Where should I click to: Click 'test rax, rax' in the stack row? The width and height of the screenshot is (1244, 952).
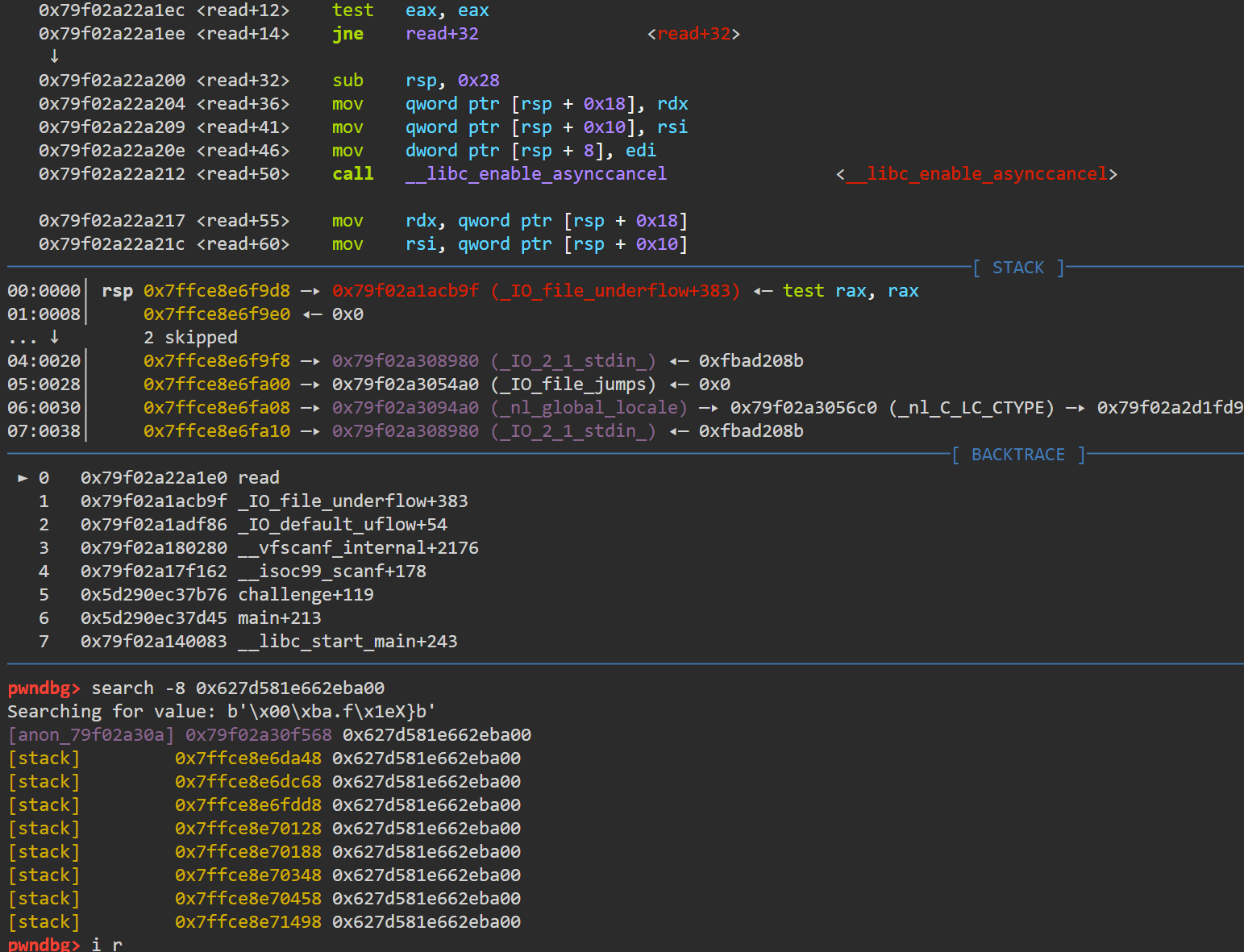coord(851,291)
